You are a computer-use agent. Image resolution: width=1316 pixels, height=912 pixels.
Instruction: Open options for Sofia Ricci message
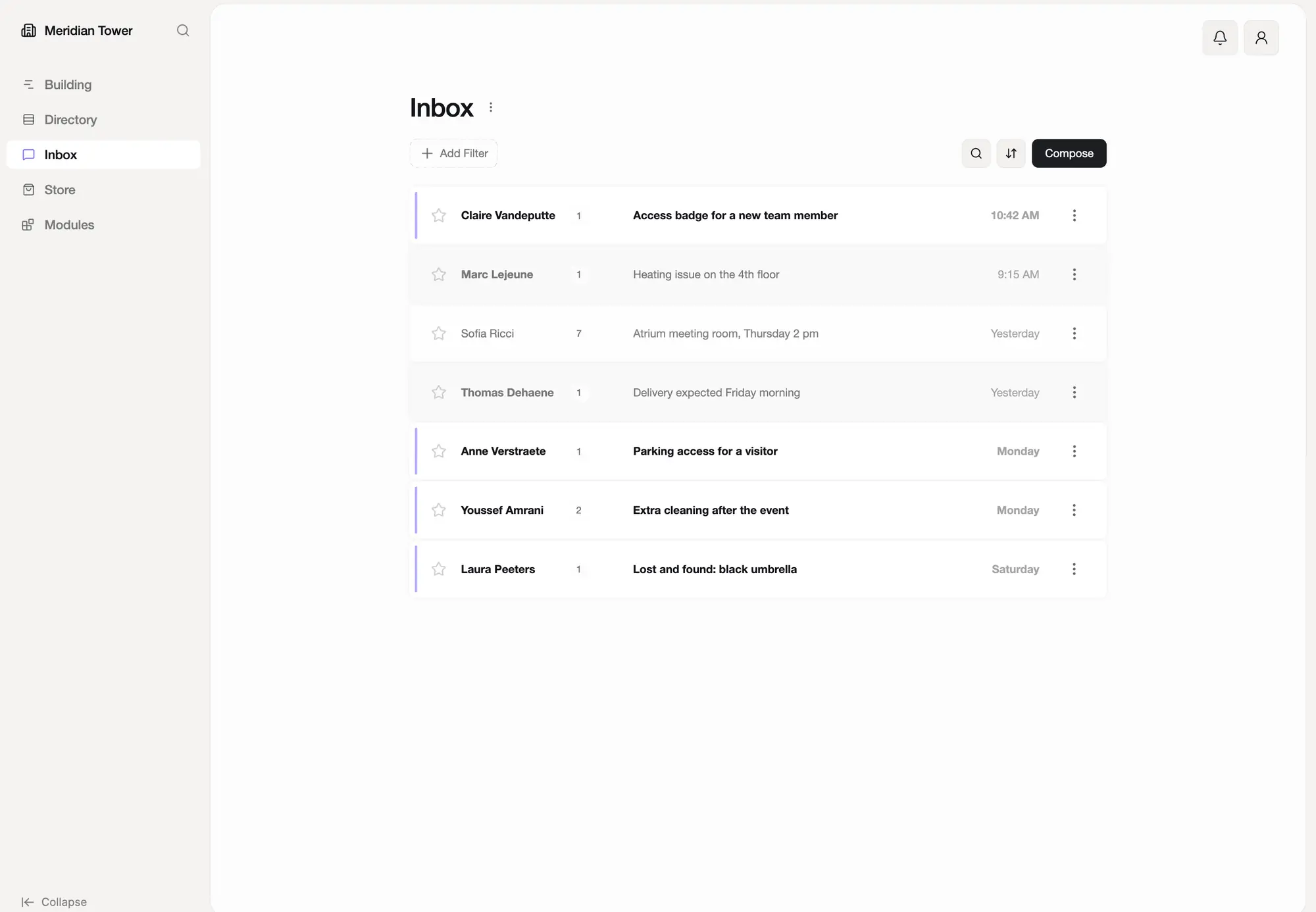point(1075,334)
